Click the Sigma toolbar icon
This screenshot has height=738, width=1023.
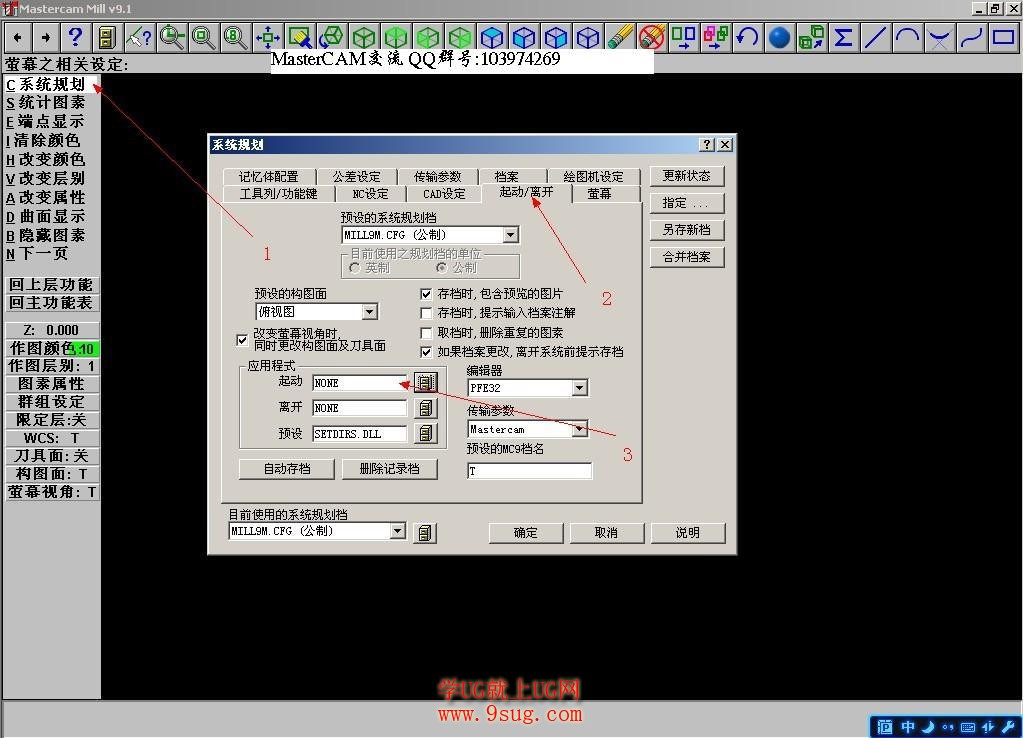coord(844,37)
